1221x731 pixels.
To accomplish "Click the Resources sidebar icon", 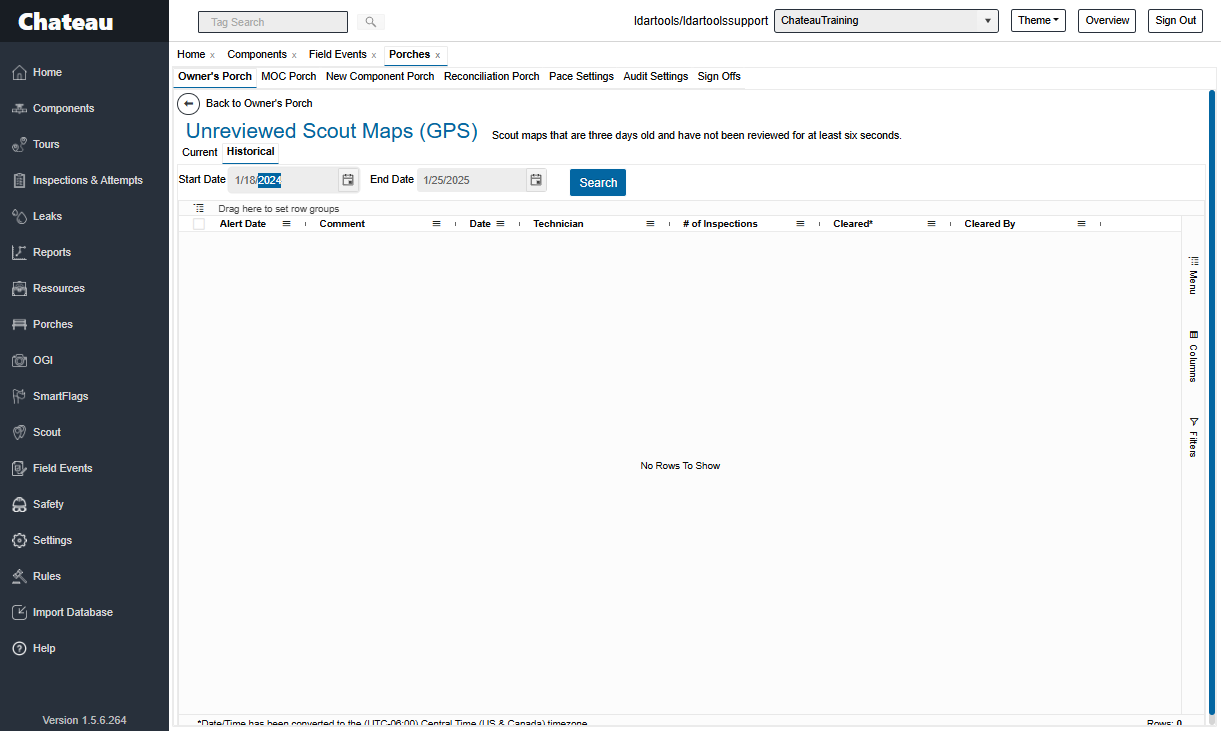I will [19, 288].
